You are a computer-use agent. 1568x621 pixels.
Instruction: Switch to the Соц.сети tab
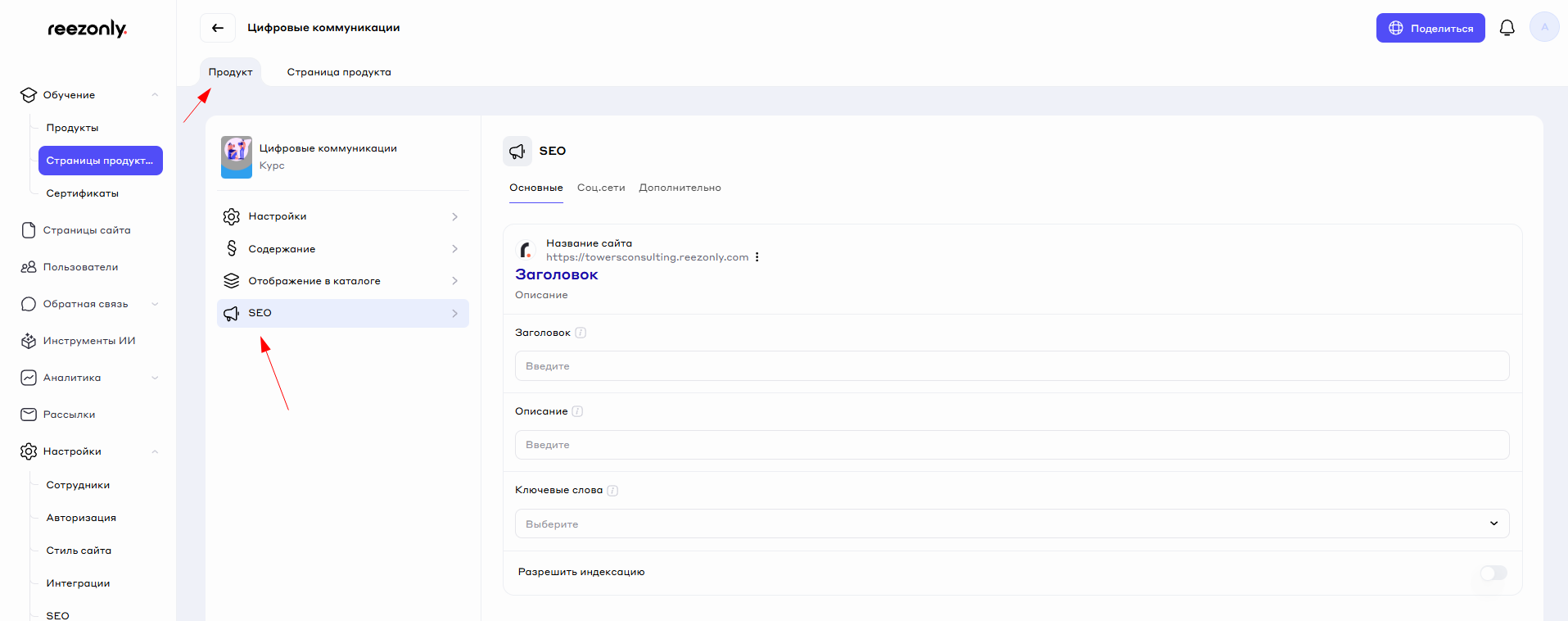pyautogui.click(x=601, y=188)
